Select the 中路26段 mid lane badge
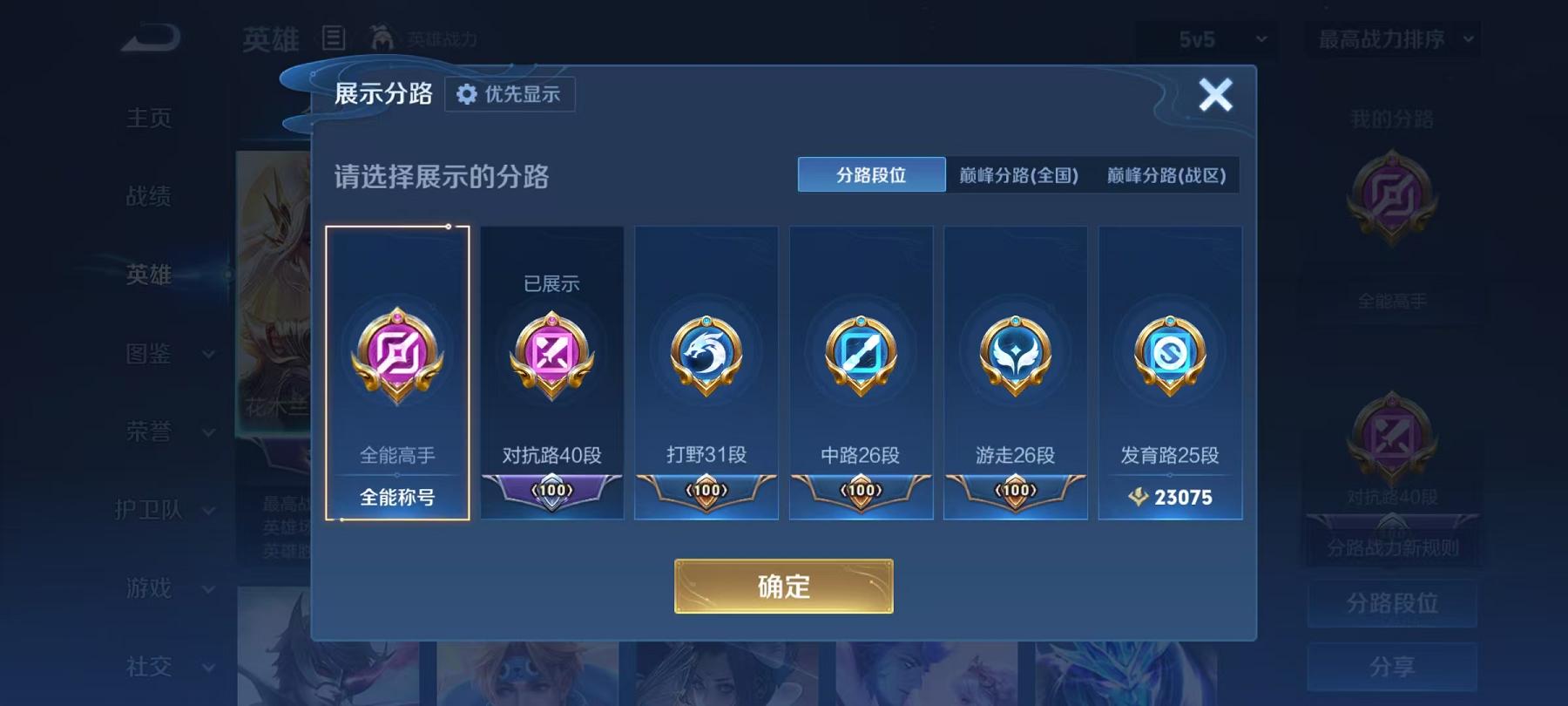The width and height of the screenshot is (1568, 706). point(861,373)
